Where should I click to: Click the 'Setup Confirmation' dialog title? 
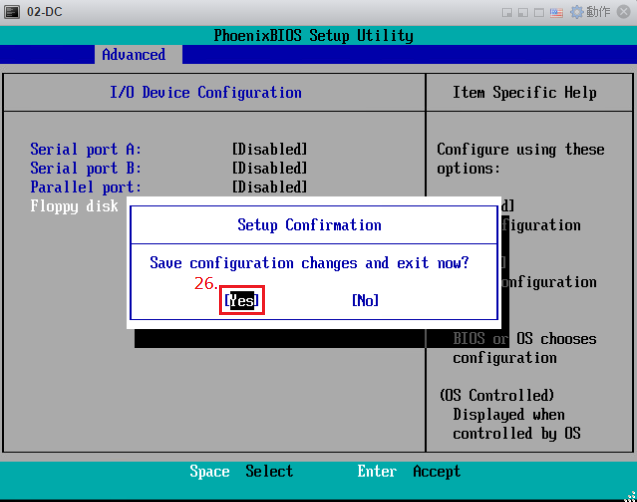(x=309, y=225)
